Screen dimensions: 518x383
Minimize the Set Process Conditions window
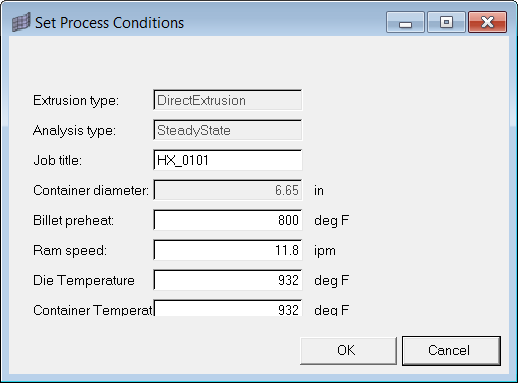[x=405, y=22]
